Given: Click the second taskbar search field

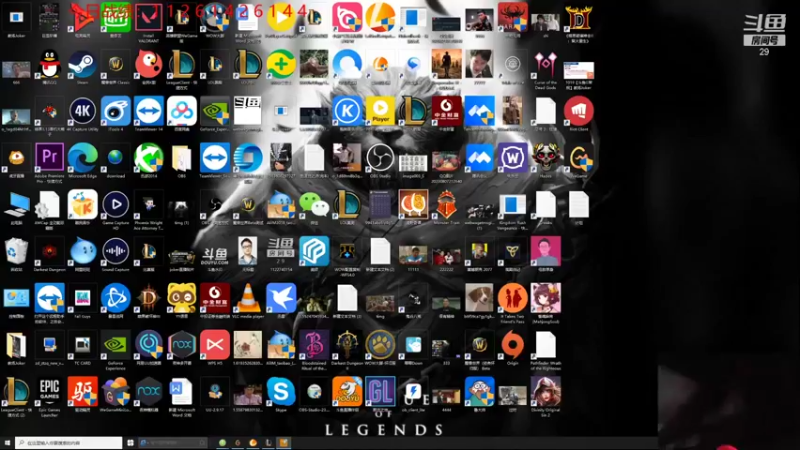Looking at the screenshot, I should [x=172, y=443].
